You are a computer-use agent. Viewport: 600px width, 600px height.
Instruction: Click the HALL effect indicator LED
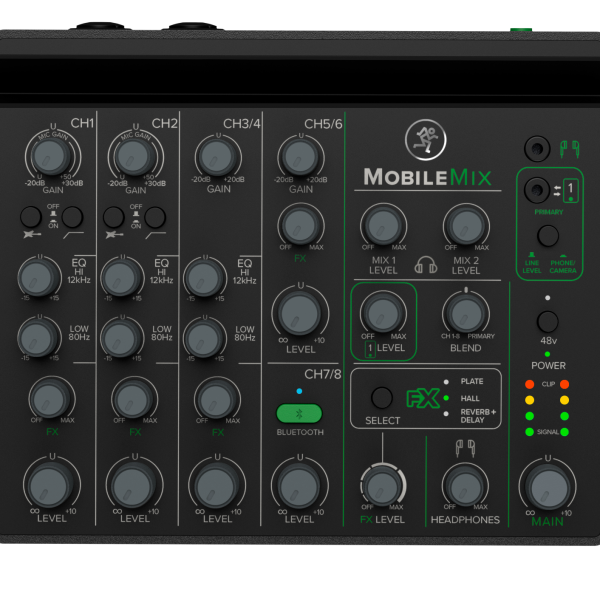(446, 398)
